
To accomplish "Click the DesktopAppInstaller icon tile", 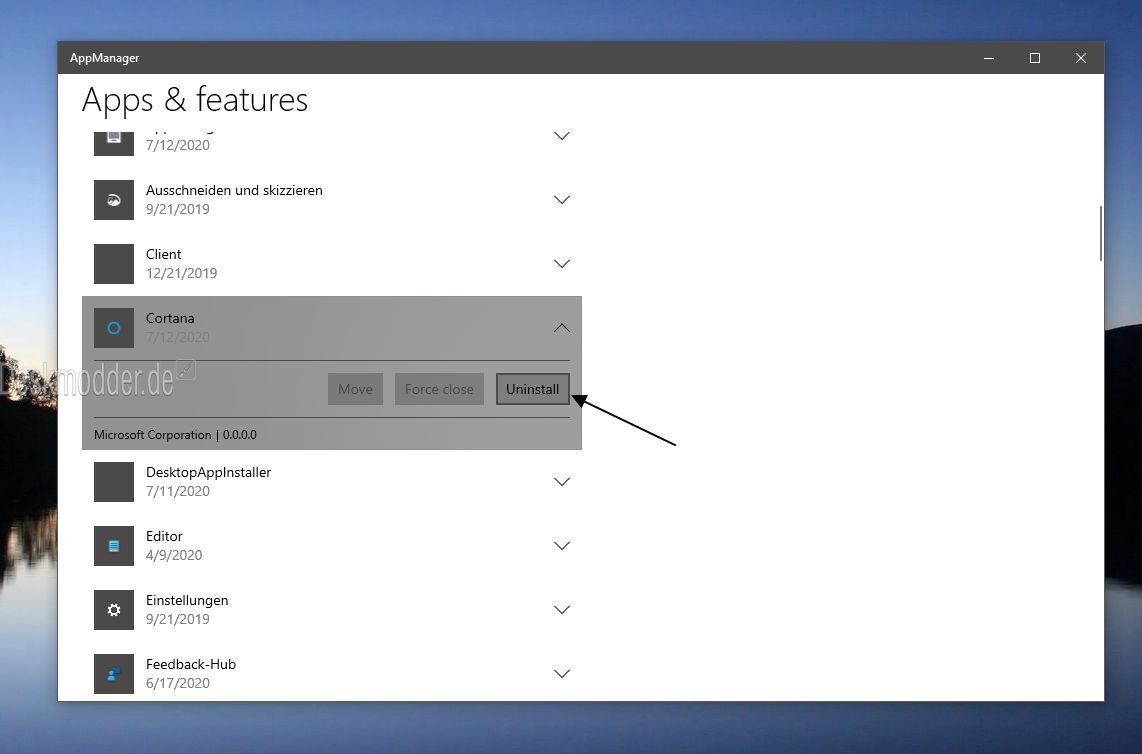I will (114, 482).
